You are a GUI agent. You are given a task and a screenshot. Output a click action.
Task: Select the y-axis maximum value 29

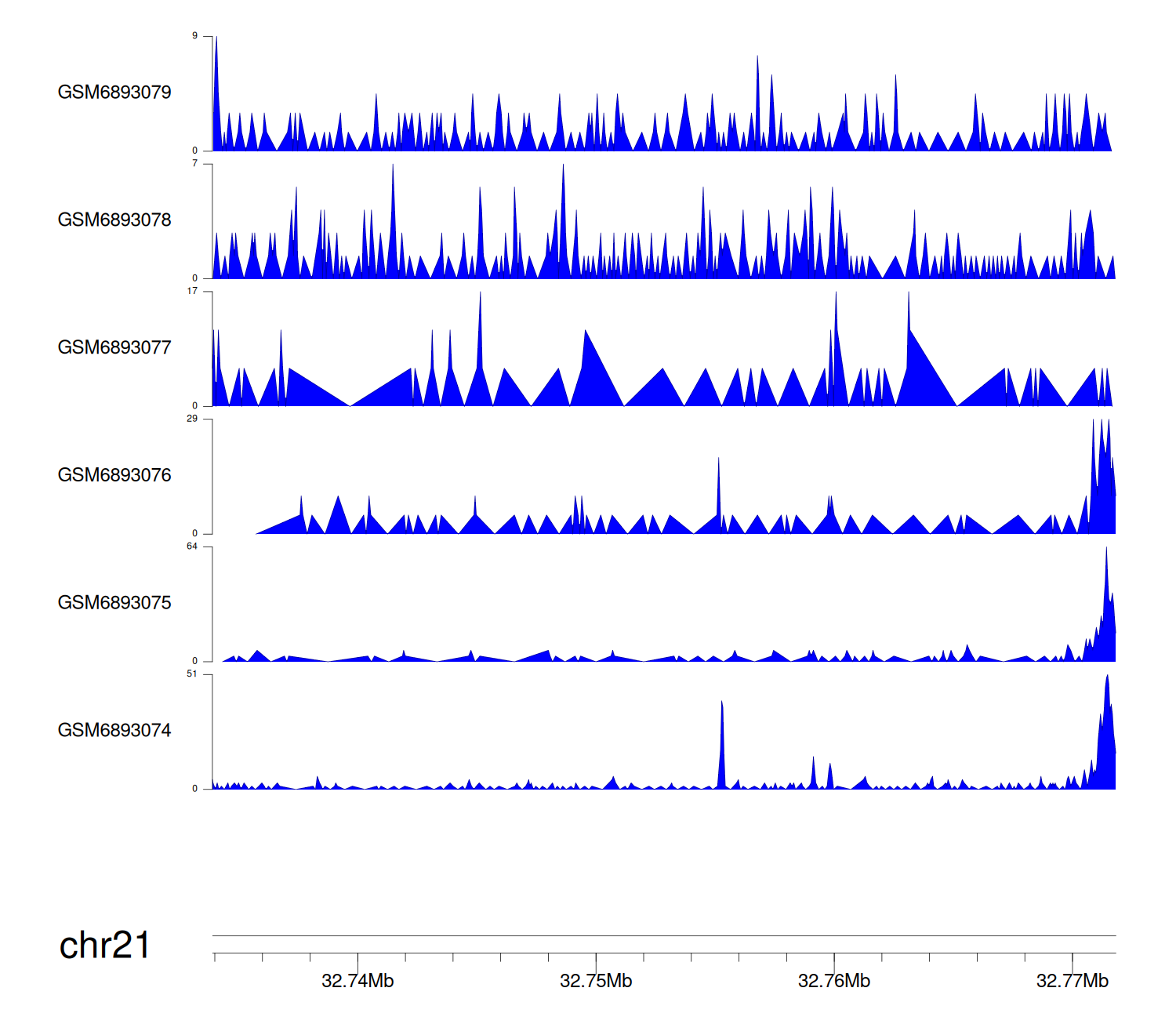click(192, 419)
